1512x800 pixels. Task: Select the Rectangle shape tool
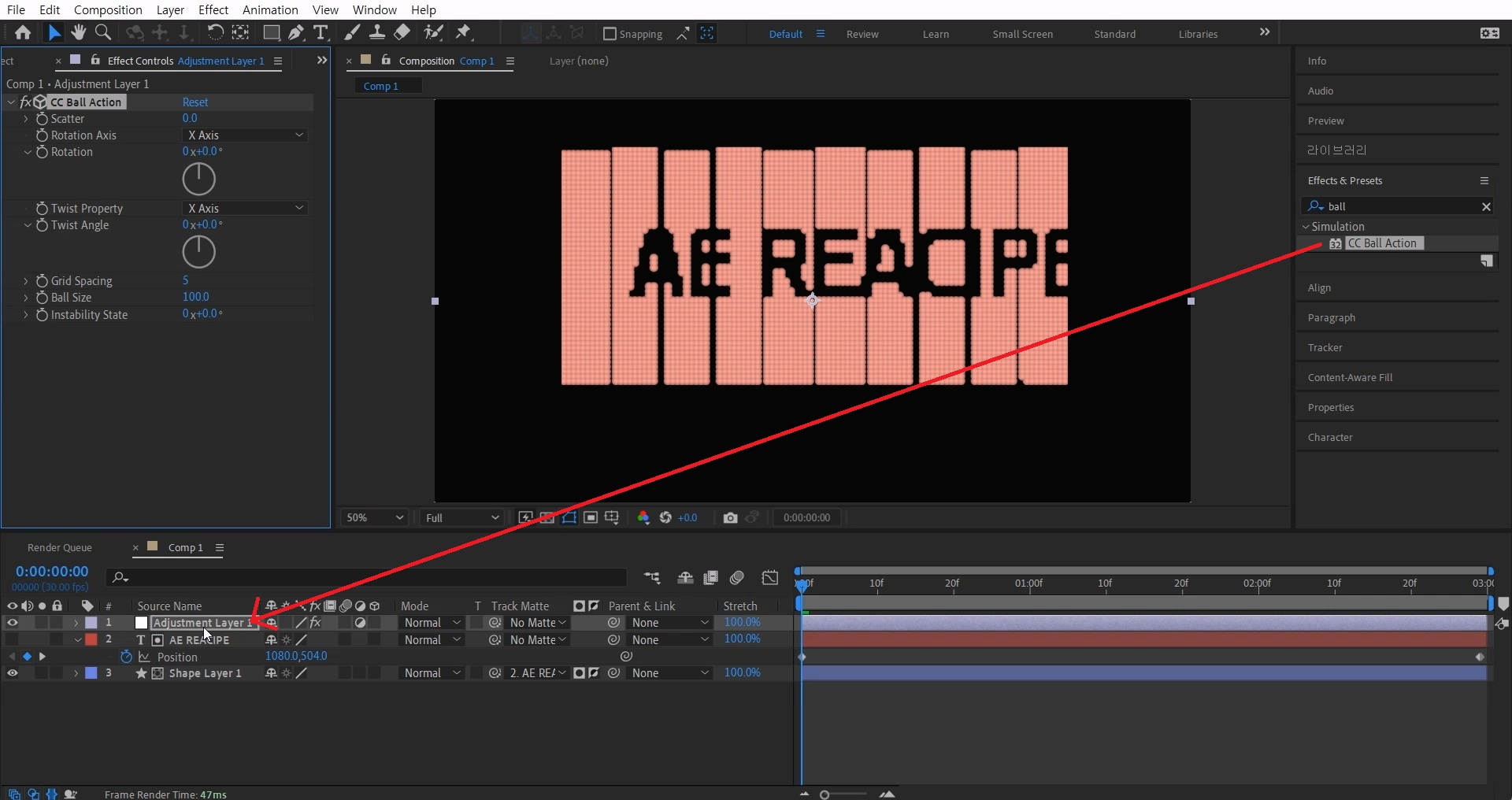point(271,33)
